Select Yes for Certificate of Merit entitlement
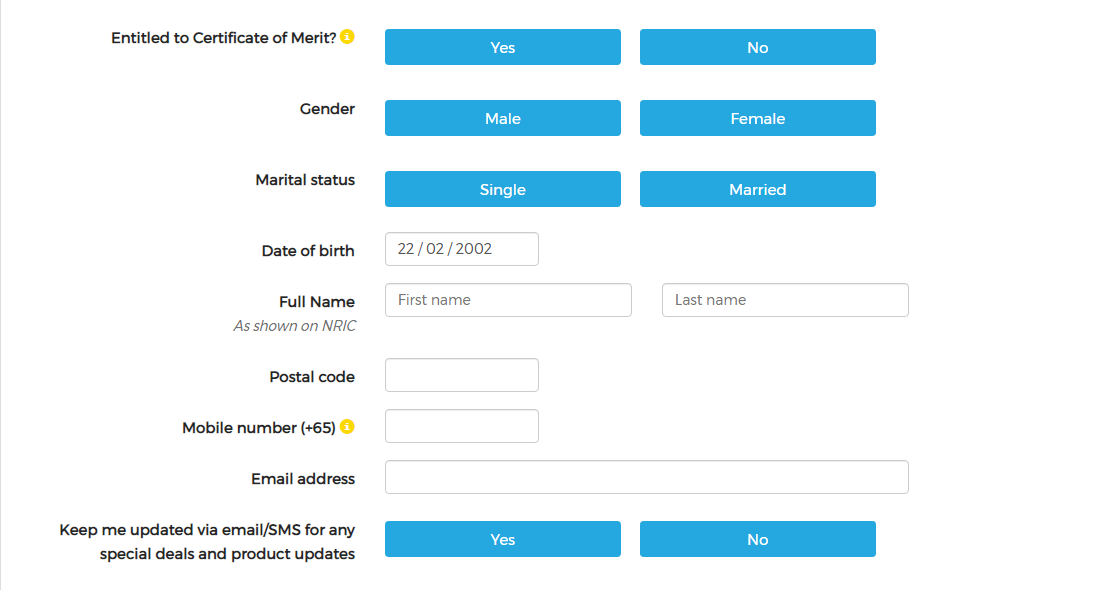The height and width of the screenshot is (590, 1107). [x=503, y=47]
